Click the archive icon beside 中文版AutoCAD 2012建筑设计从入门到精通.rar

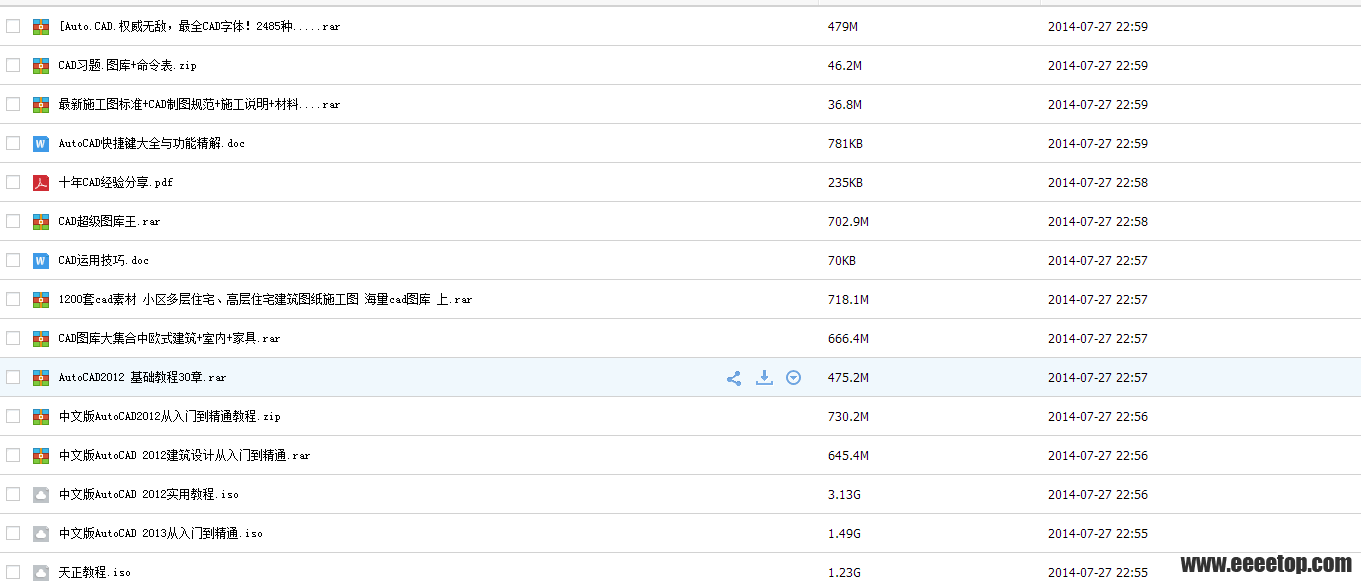tap(41, 456)
